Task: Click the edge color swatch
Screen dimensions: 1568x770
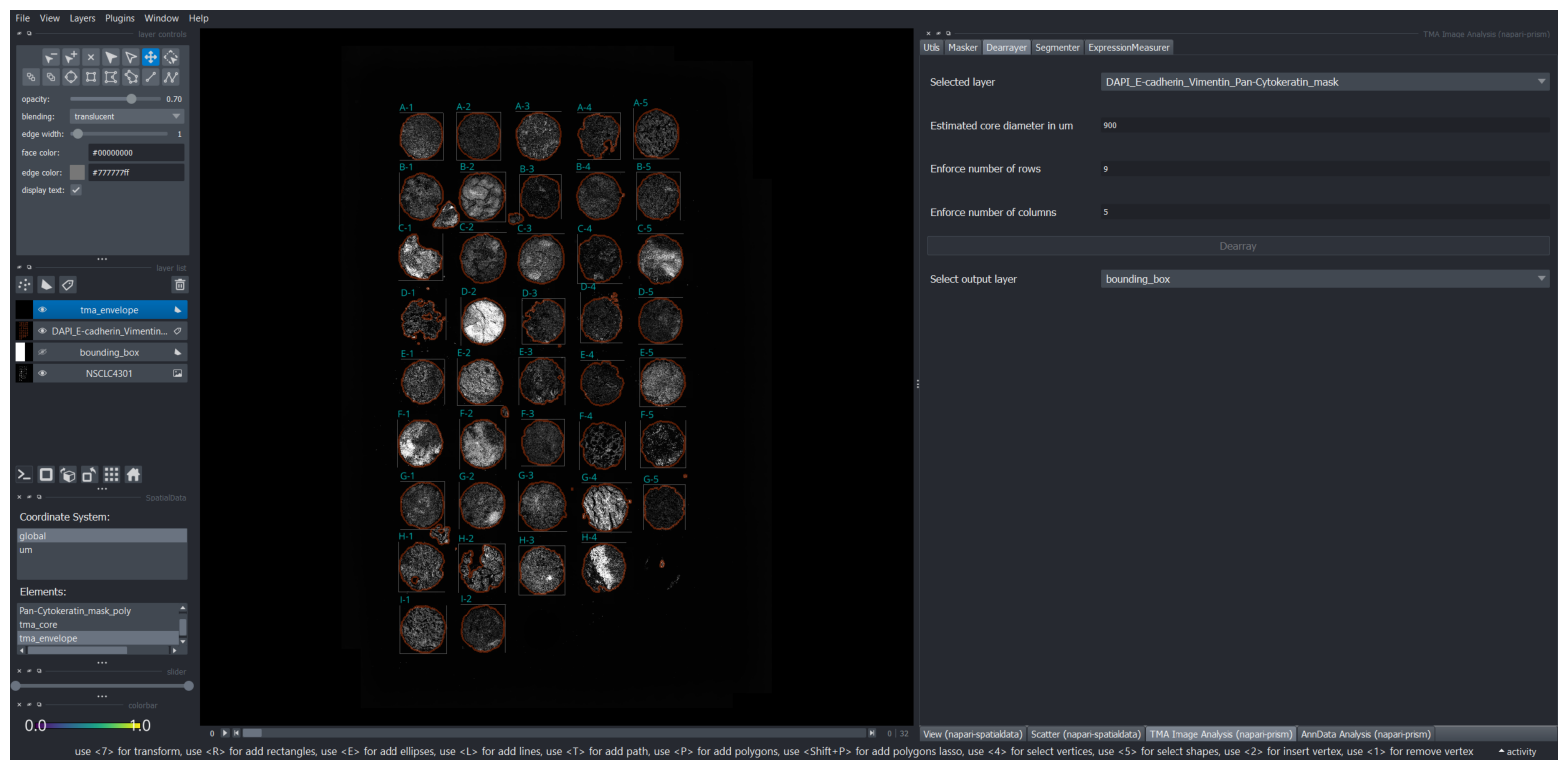Action: point(77,172)
